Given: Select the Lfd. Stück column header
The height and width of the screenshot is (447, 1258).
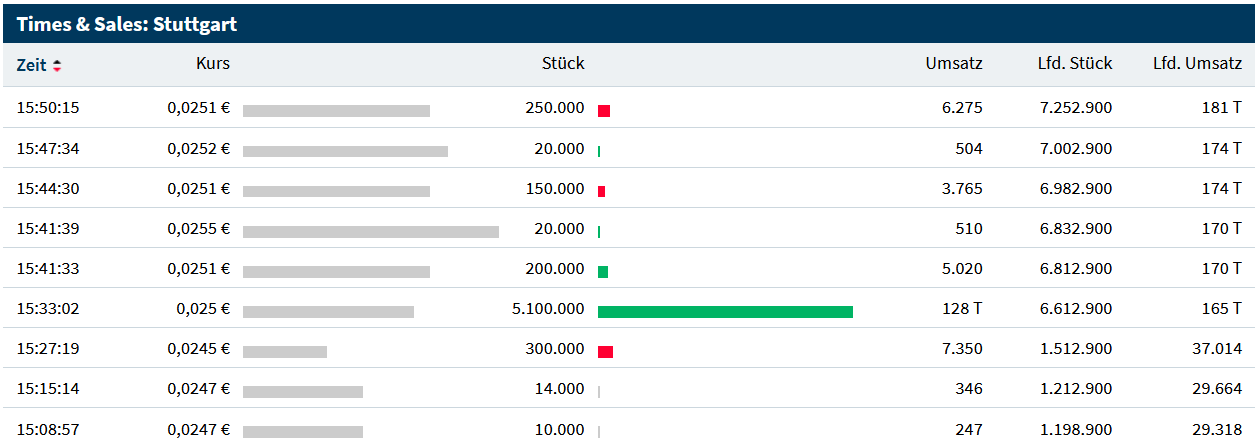Looking at the screenshot, I should coord(1074,64).
